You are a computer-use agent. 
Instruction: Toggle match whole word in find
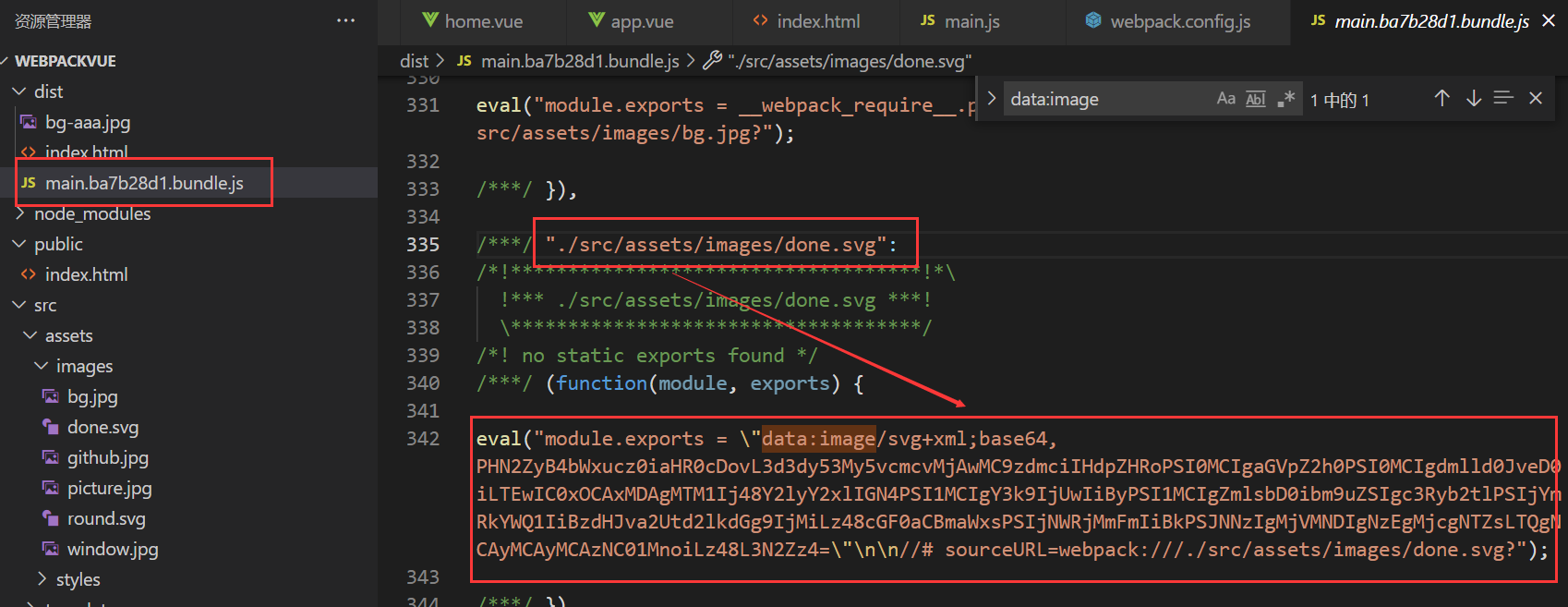[1256, 99]
